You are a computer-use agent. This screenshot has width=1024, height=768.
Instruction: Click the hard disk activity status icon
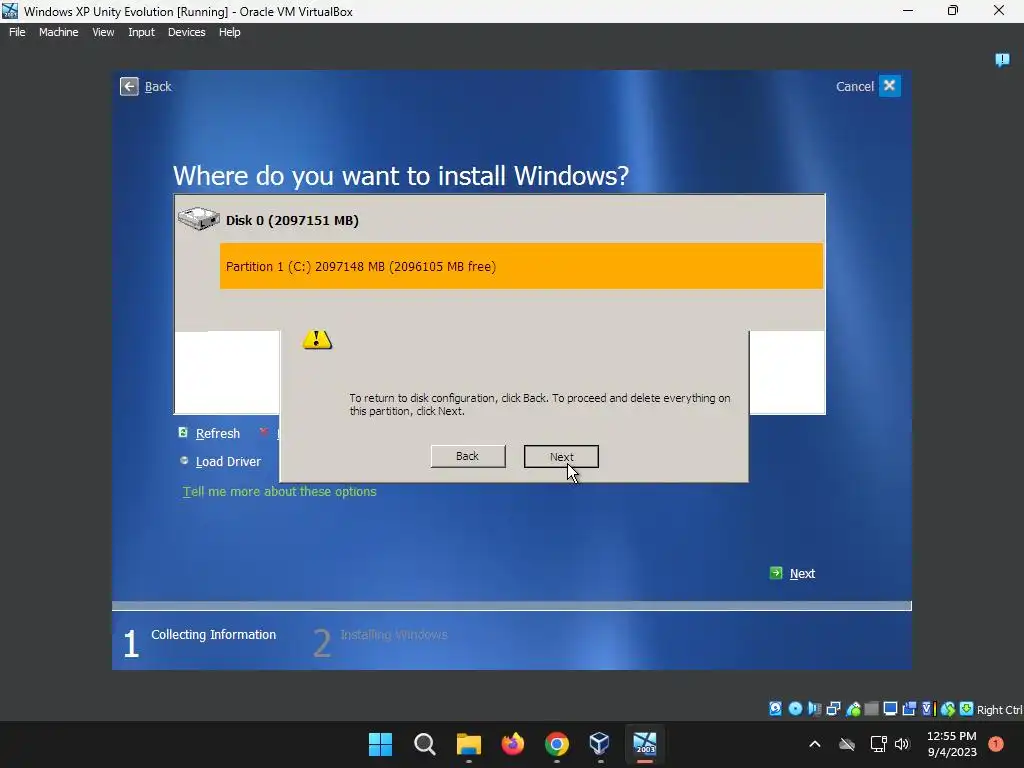point(775,709)
